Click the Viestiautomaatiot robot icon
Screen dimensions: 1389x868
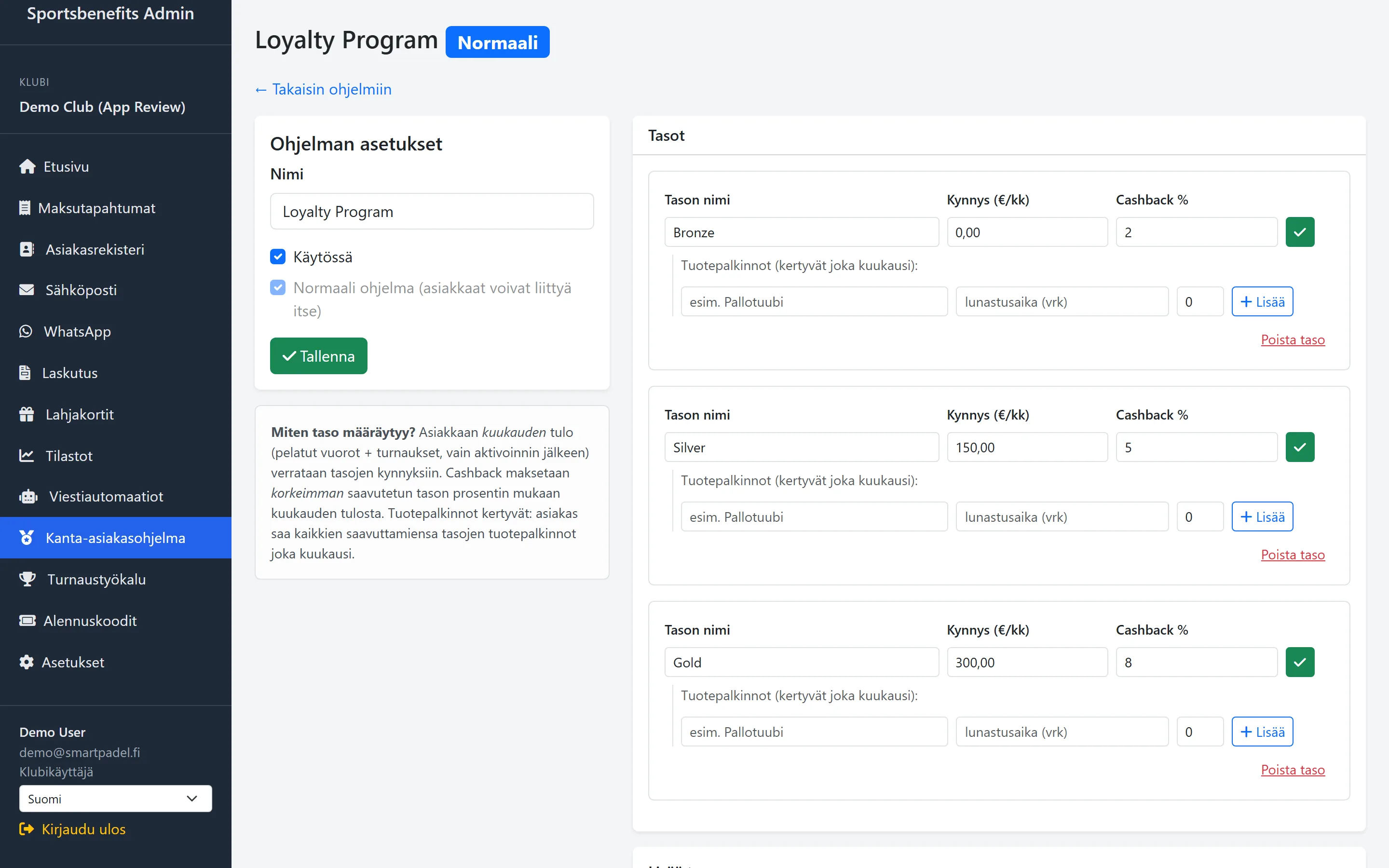(x=28, y=497)
